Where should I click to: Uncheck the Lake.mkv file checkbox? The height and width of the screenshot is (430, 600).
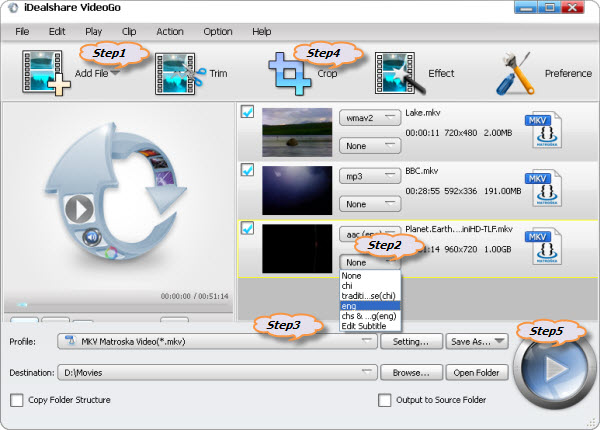247,112
